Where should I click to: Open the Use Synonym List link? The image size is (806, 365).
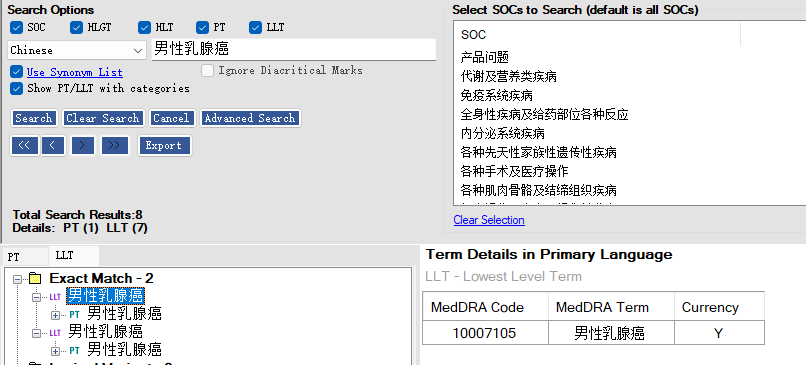click(75, 72)
